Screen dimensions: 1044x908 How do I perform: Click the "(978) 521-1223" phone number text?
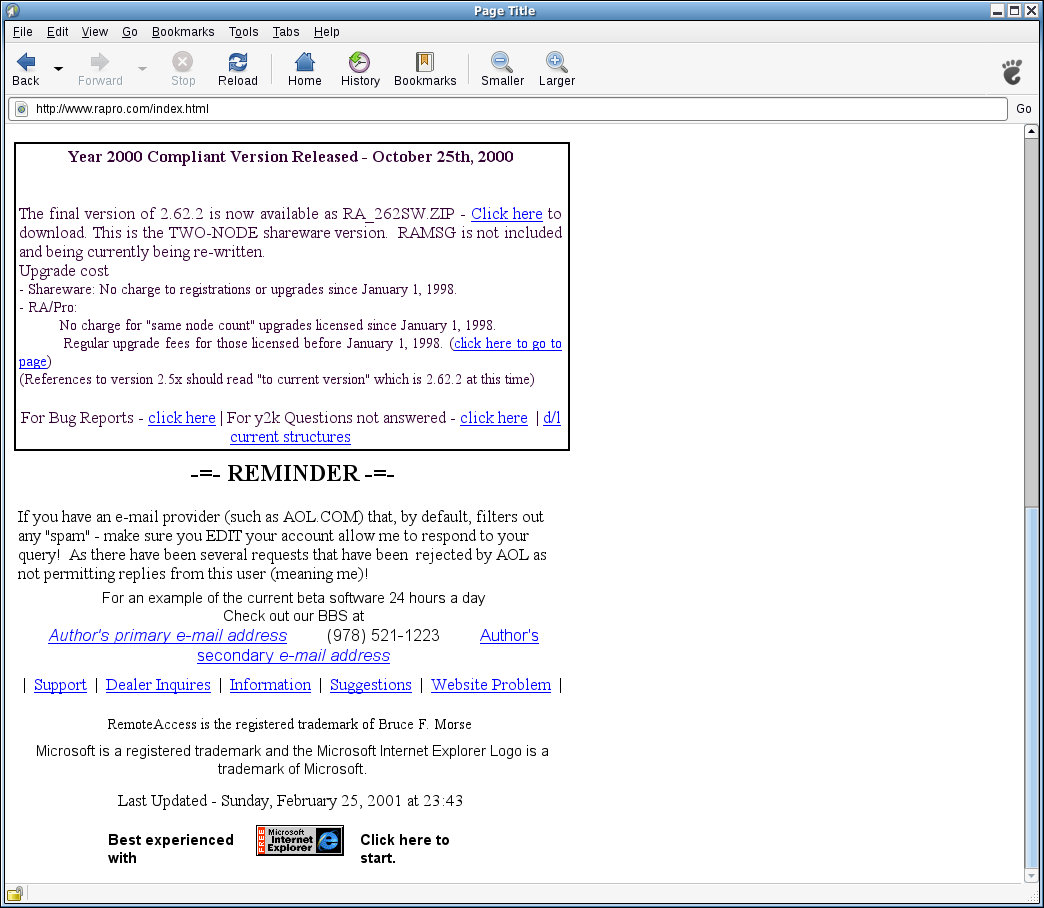pyautogui.click(x=383, y=636)
